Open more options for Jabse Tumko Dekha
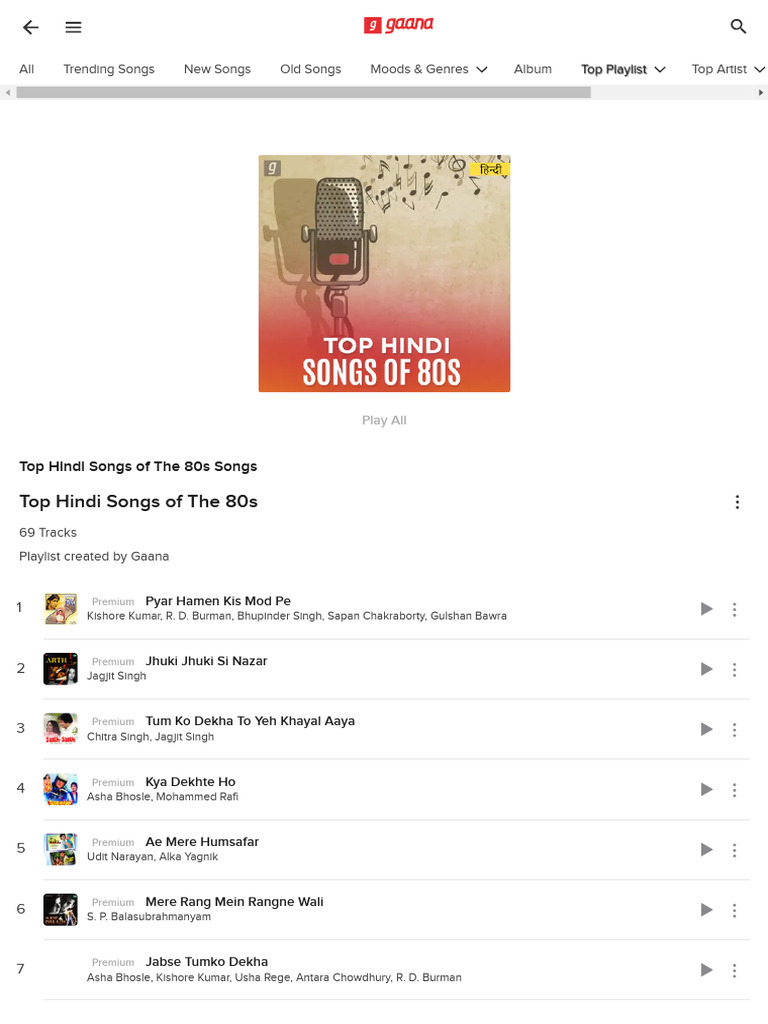The height and width of the screenshot is (1024, 768). tap(735, 970)
